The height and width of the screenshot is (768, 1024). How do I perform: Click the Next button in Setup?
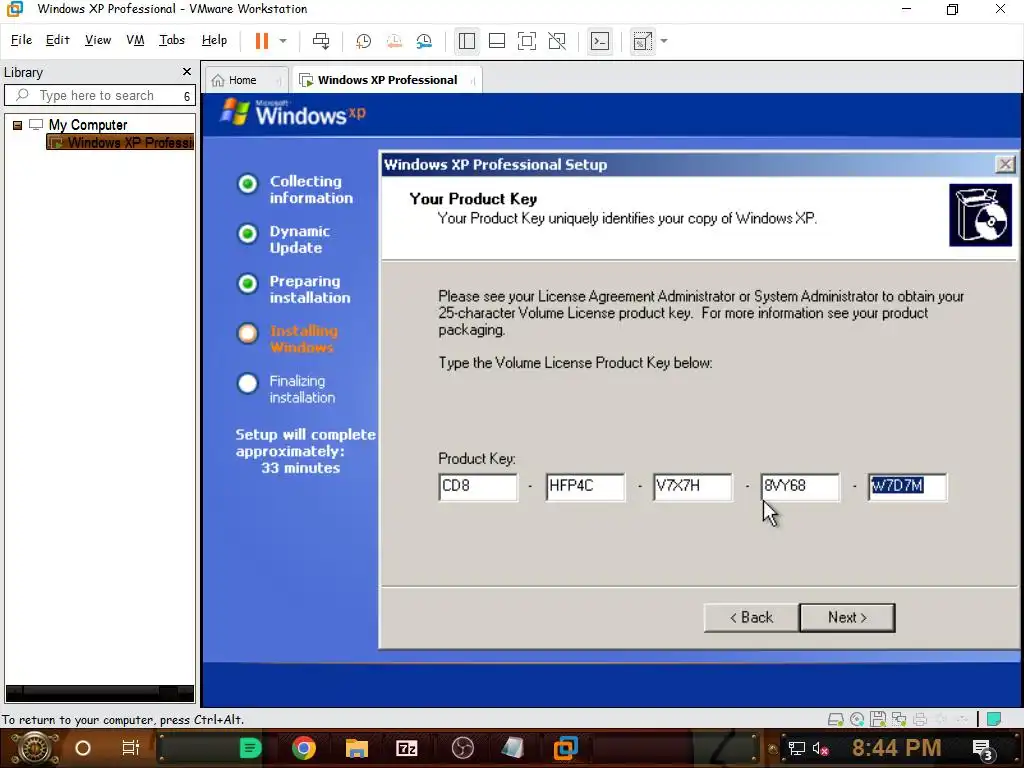pyautogui.click(x=847, y=617)
